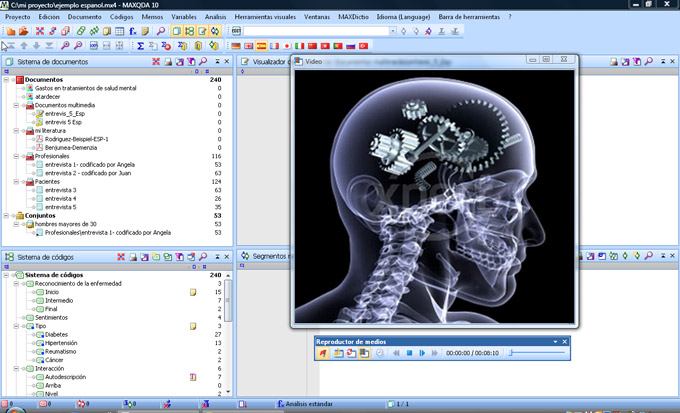Click the new project folder icon
Screen dimensions: 680x413
tap(10, 31)
